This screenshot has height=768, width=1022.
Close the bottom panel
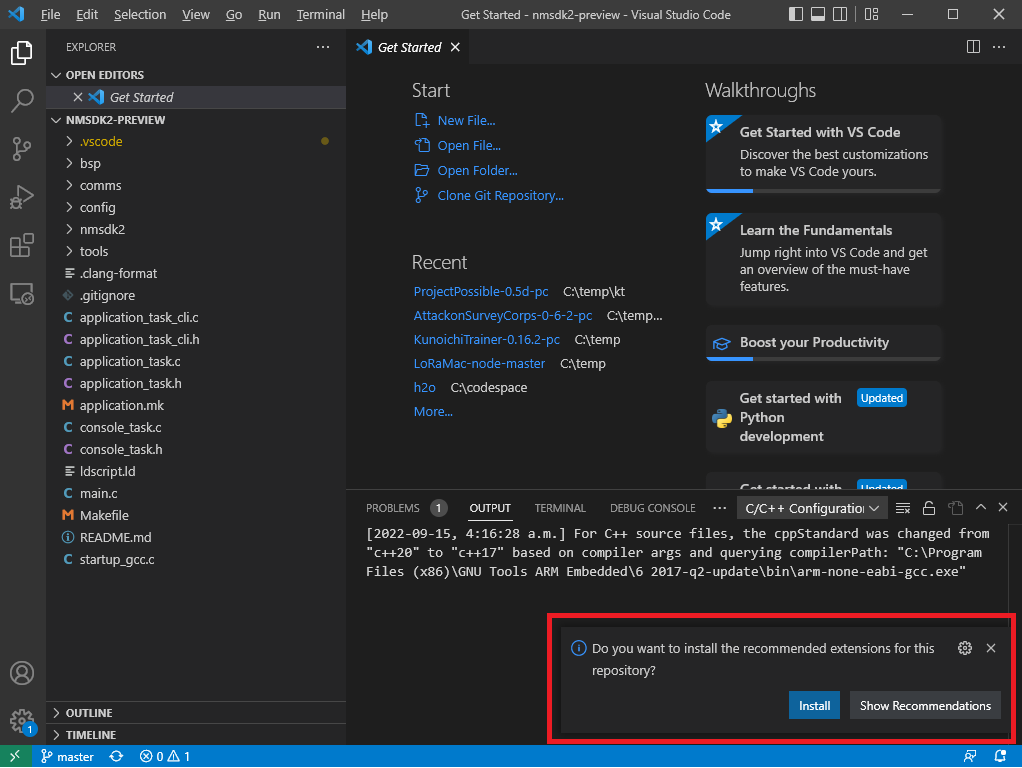(1003, 507)
